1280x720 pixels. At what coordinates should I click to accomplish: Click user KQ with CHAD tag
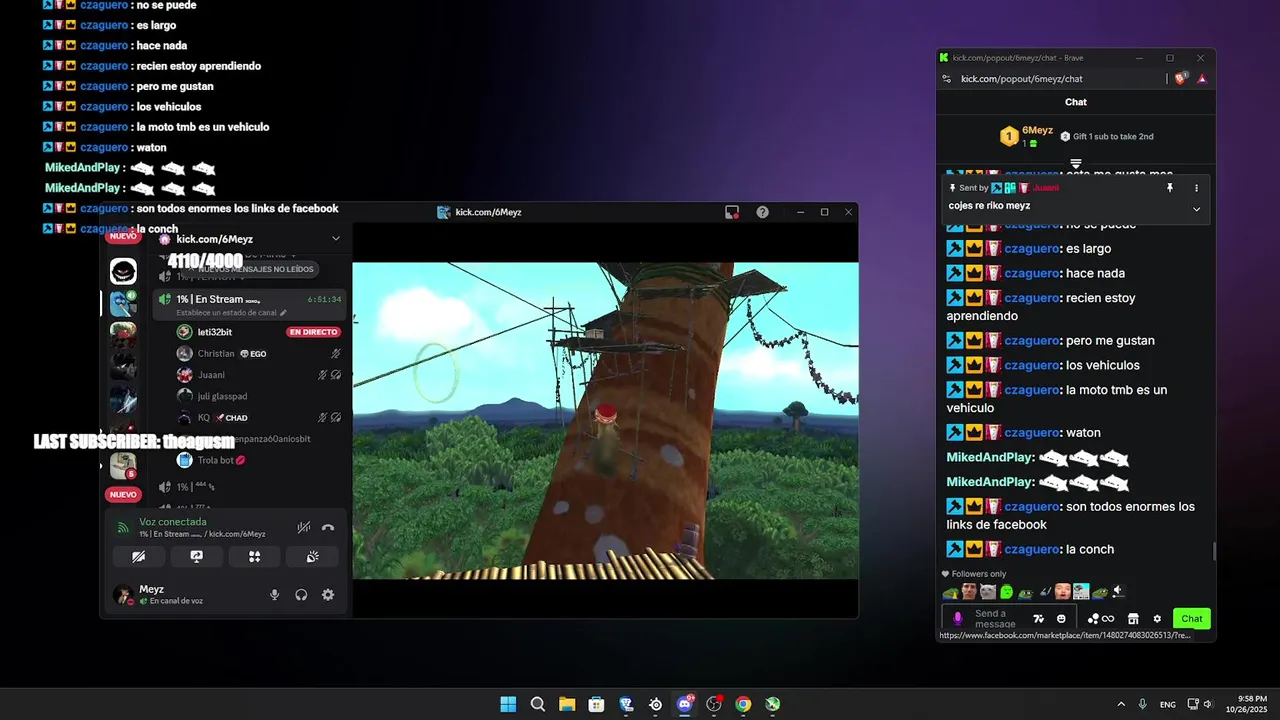tap(204, 418)
